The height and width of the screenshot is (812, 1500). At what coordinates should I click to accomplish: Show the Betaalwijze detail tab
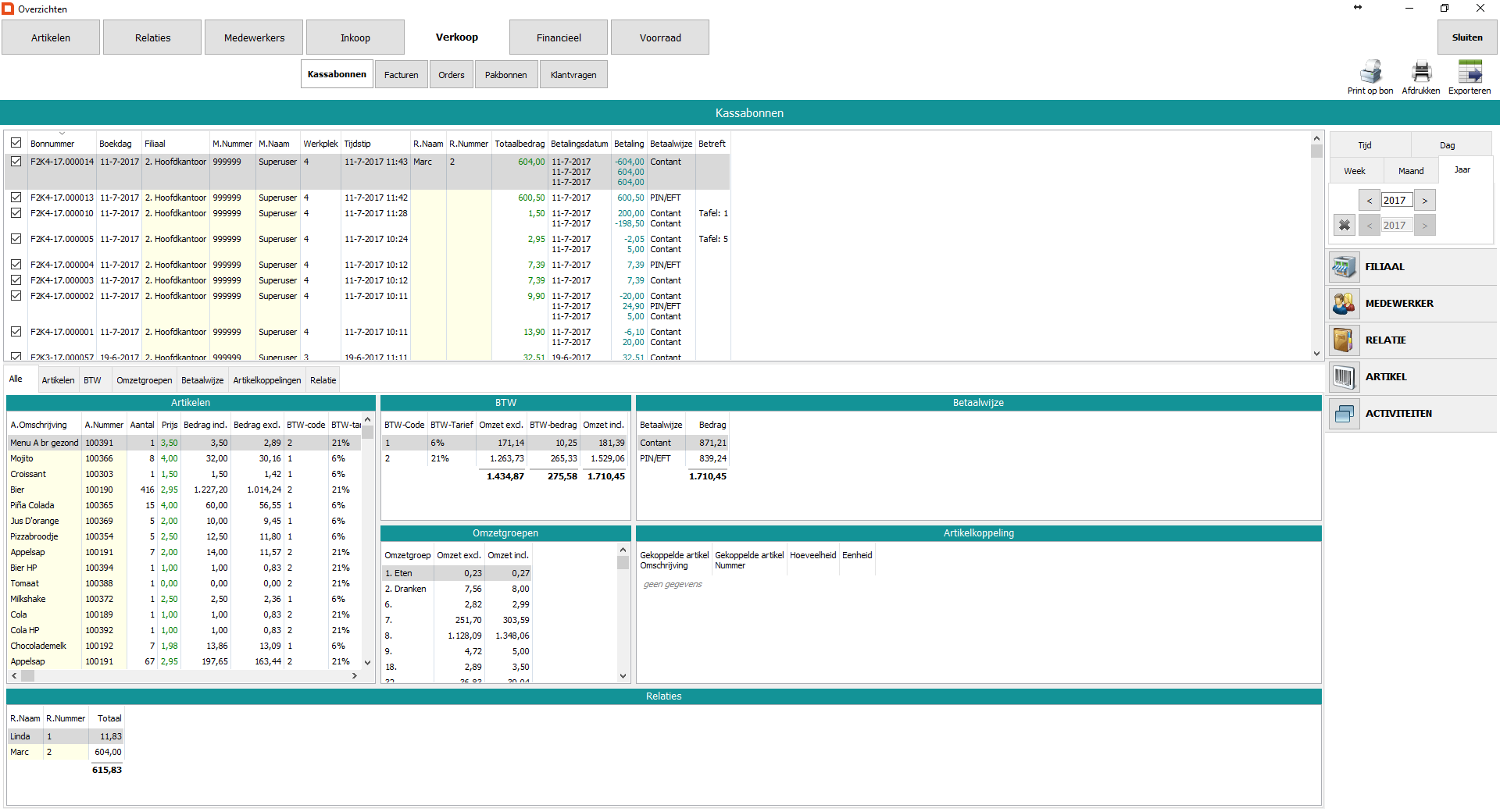click(202, 380)
